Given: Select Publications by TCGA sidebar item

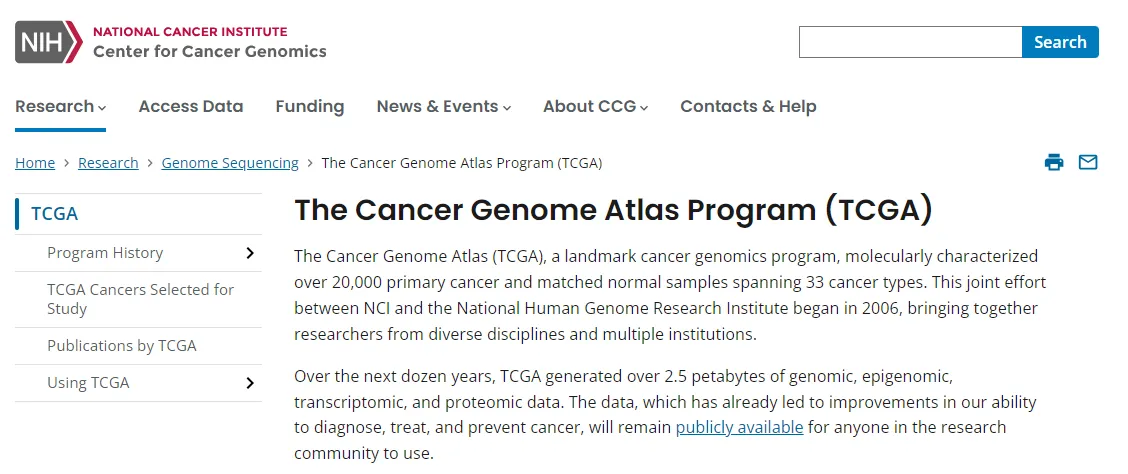Looking at the screenshot, I should click(x=122, y=346).
